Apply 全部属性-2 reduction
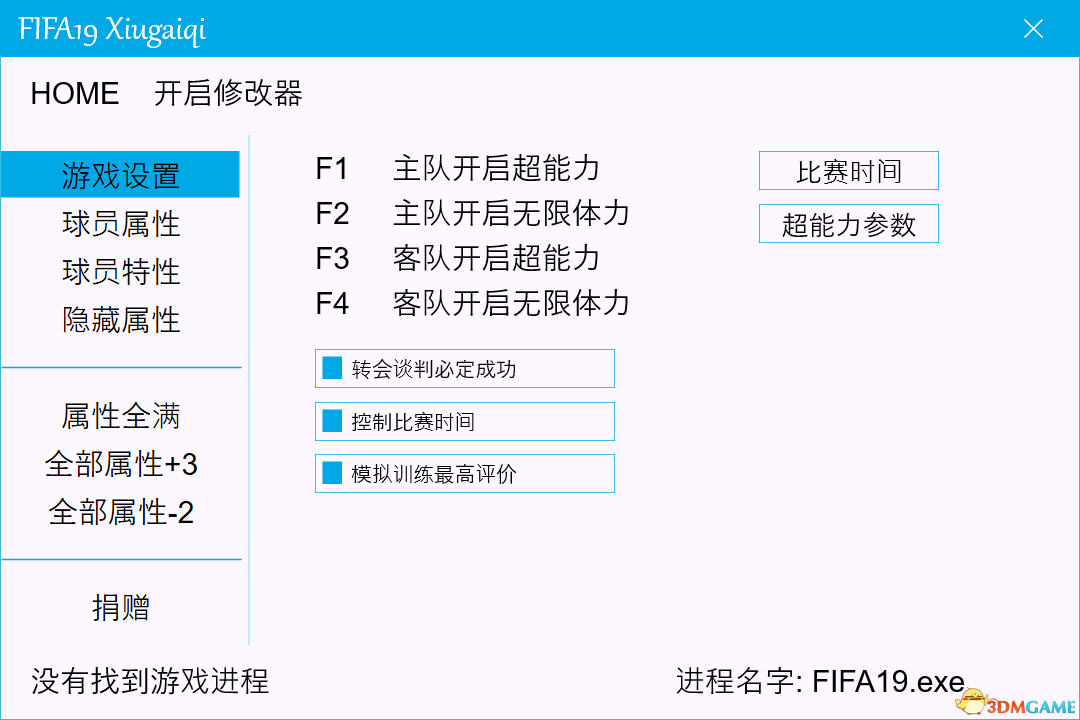Image resolution: width=1080 pixels, height=720 pixels. point(120,513)
